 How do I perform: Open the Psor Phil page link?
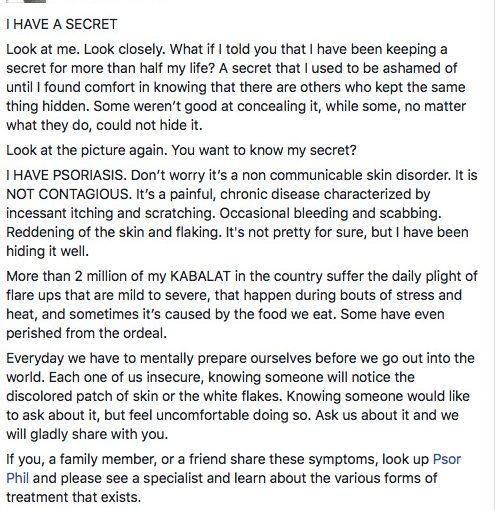point(447,459)
